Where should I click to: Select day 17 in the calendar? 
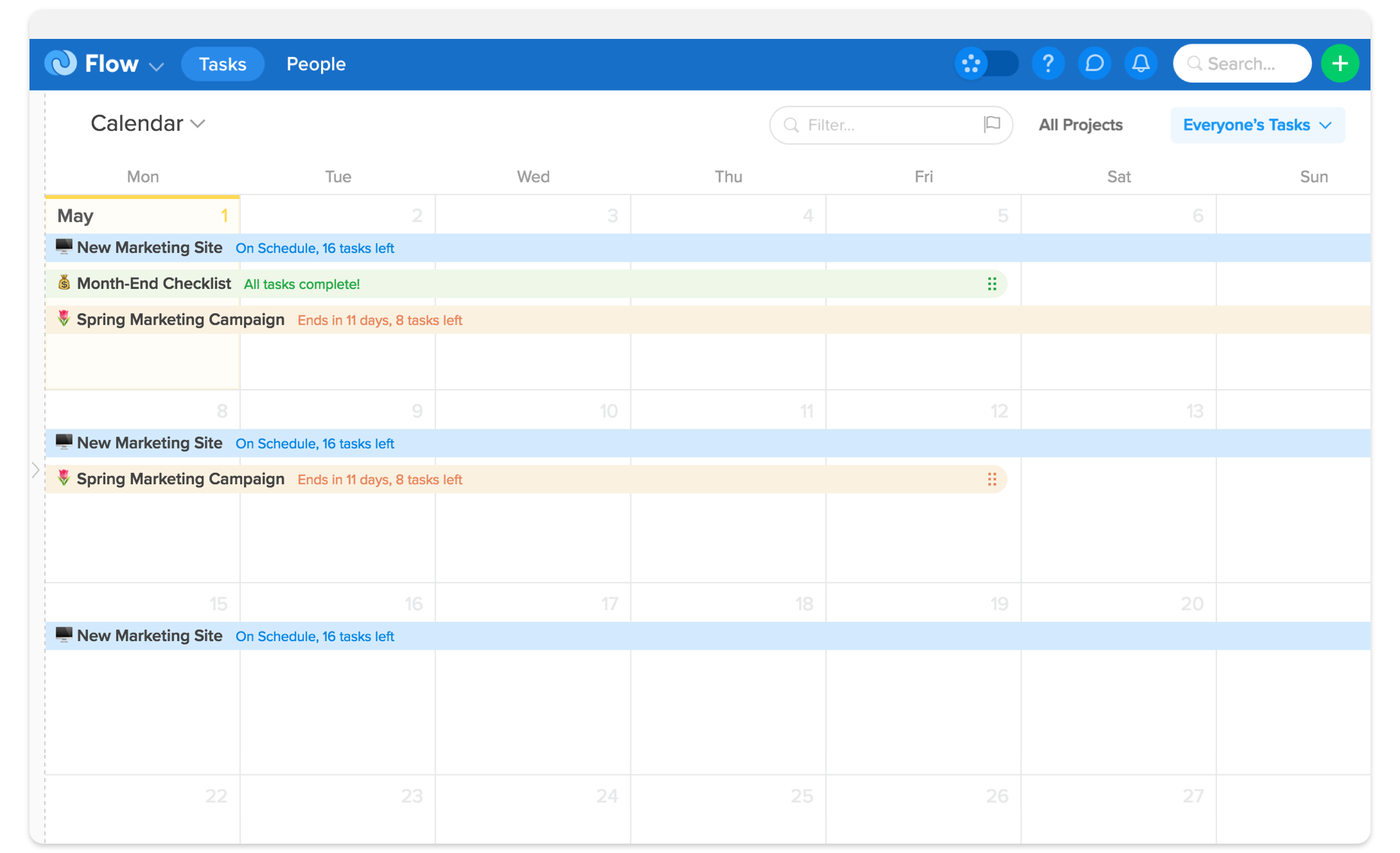coord(533,679)
